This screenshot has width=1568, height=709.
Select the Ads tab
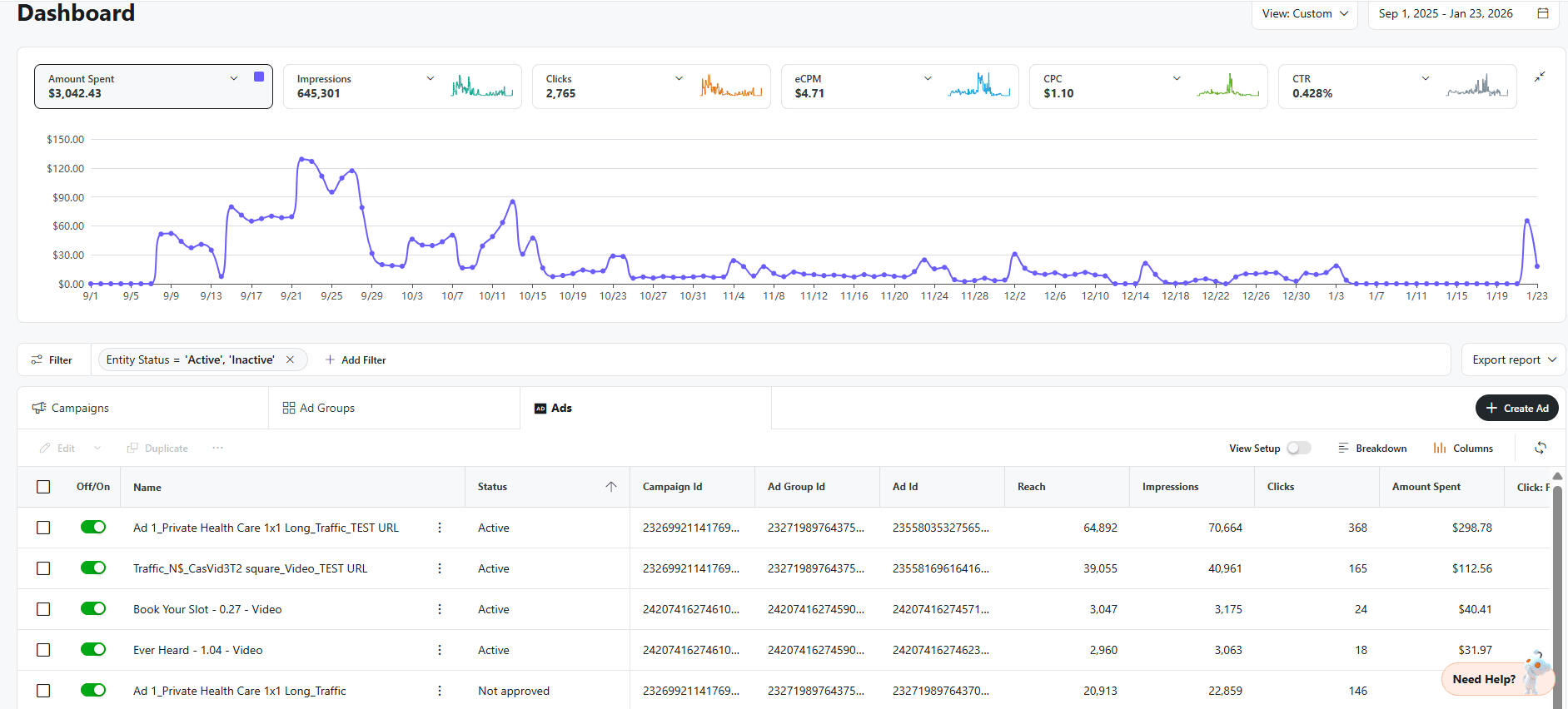click(x=645, y=408)
